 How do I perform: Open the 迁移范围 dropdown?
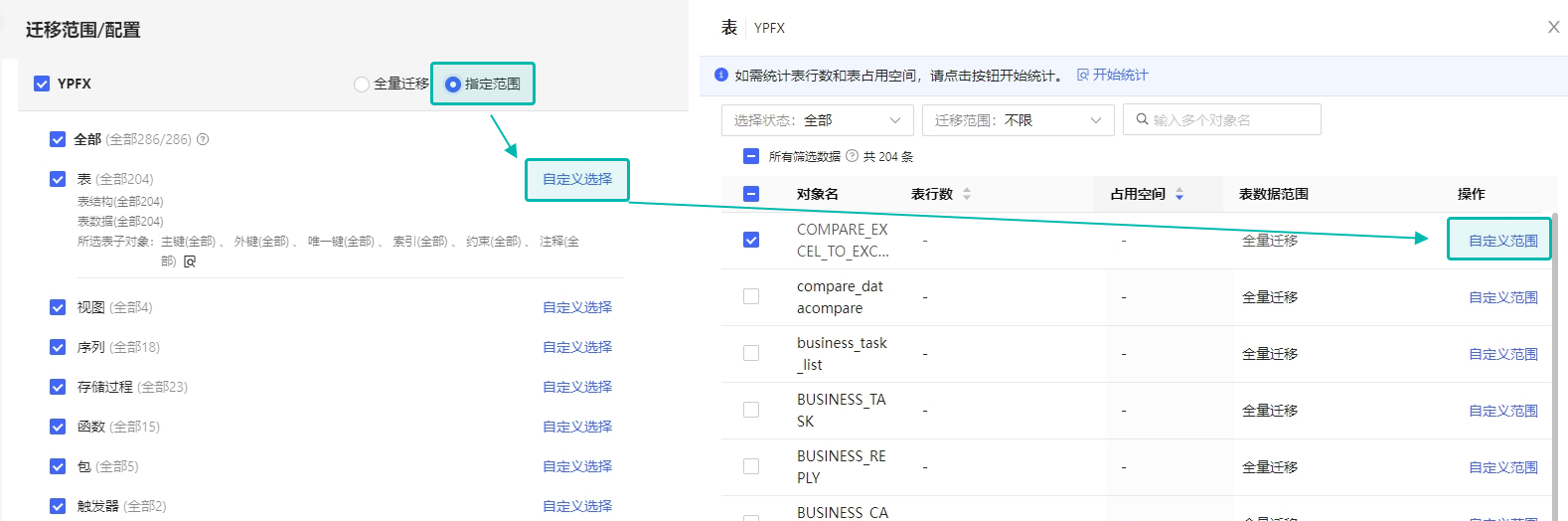[x=1019, y=120]
